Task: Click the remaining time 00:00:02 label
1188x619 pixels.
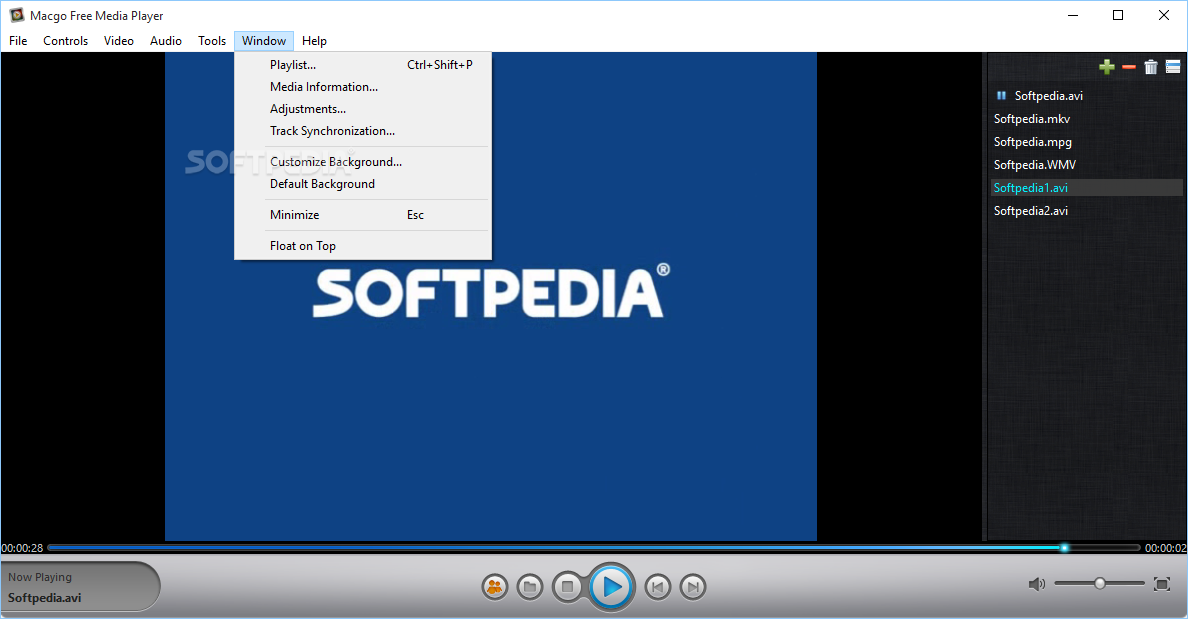Action: pyautogui.click(x=1165, y=548)
